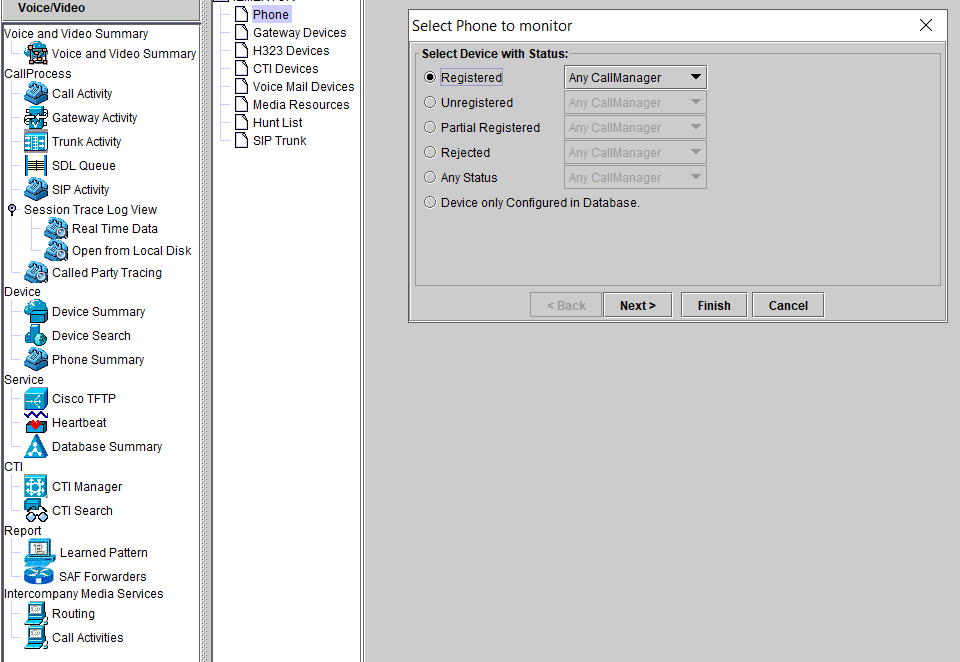Image resolution: width=960 pixels, height=662 pixels.
Task: Select Device only Configured in Database option
Action: [x=430, y=202]
